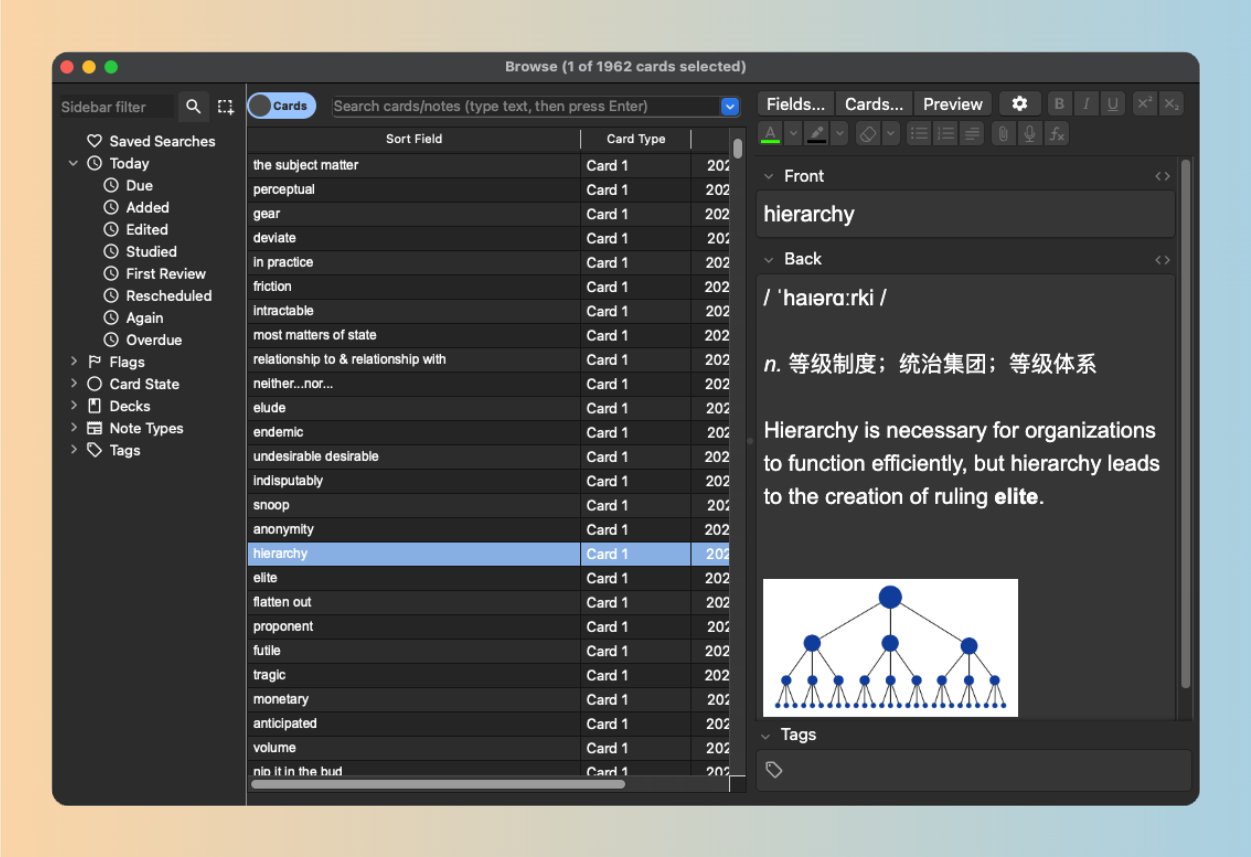Screen dimensions: 1251x857
Task: Click the sidebar search magnifier icon
Action: pyautogui.click(x=194, y=107)
